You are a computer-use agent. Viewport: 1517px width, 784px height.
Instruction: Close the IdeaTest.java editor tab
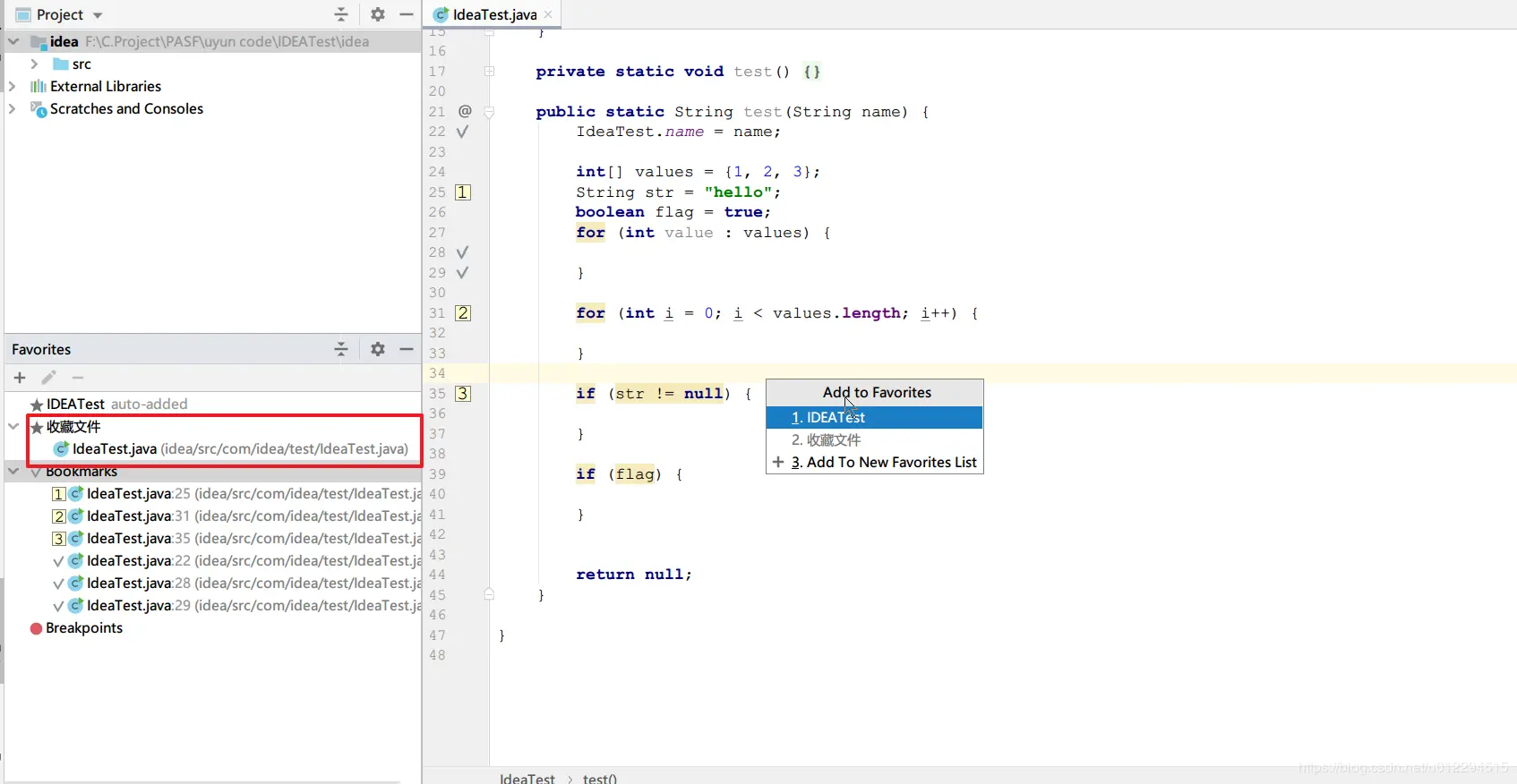click(548, 14)
